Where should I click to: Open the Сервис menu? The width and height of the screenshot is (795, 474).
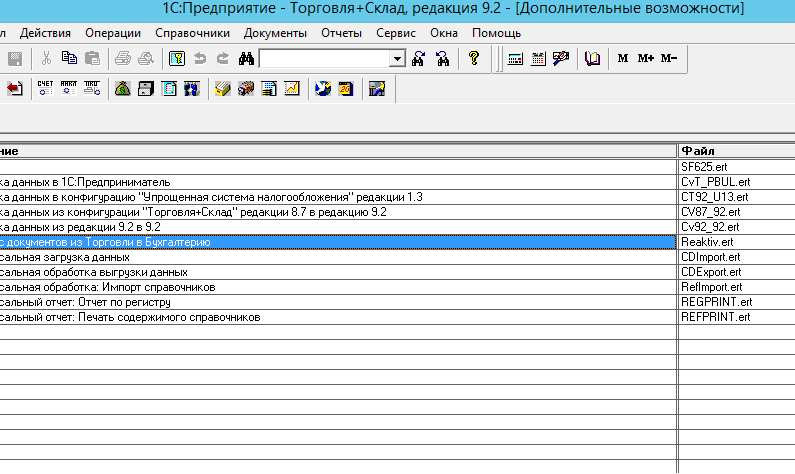click(395, 33)
